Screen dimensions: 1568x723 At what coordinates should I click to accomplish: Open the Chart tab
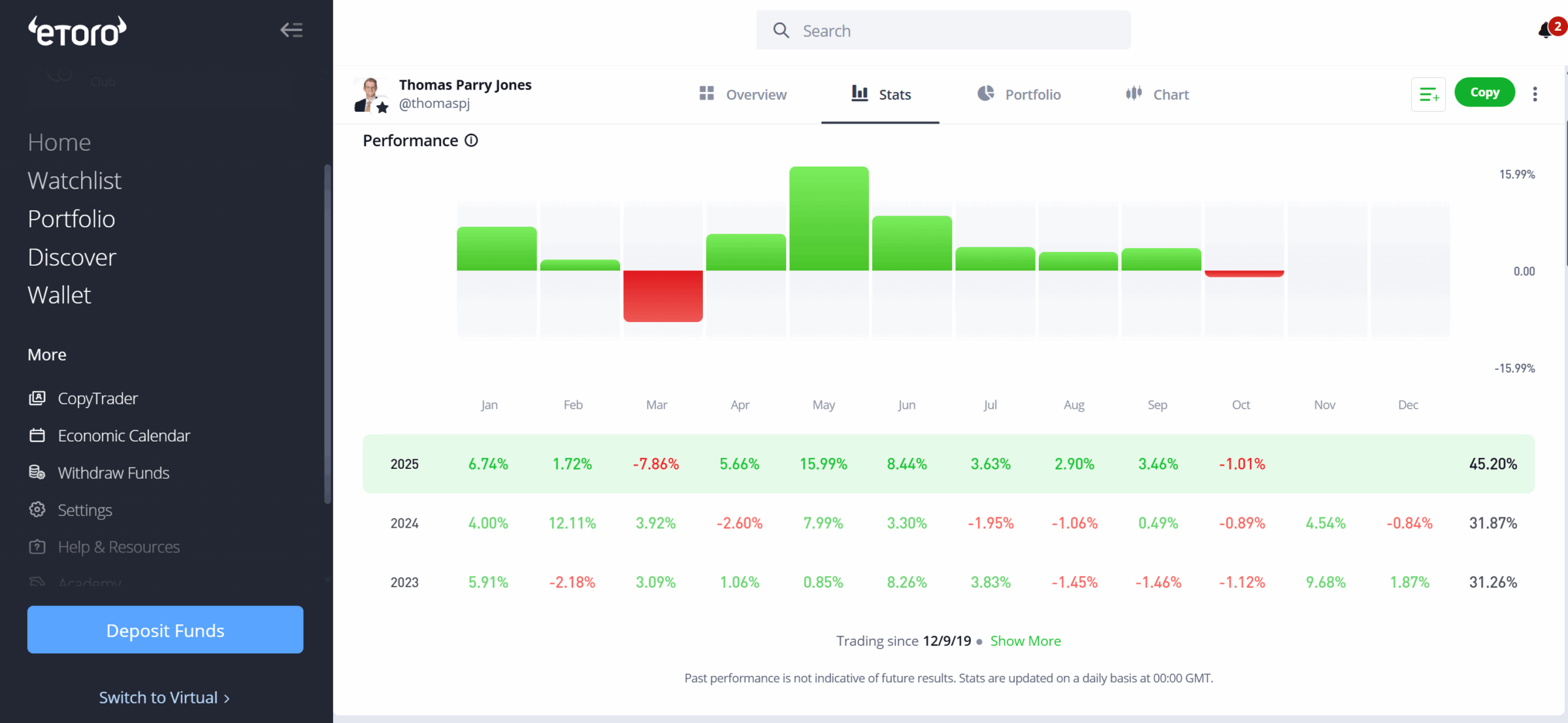pos(1157,95)
